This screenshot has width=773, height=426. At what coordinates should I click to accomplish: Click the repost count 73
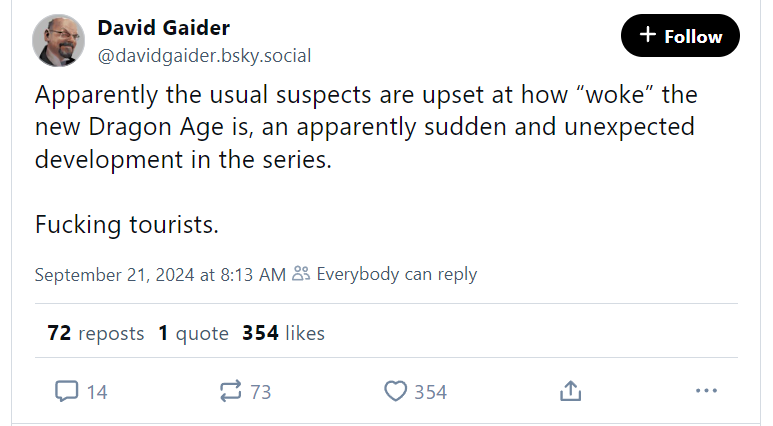pyautogui.click(x=260, y=392)
